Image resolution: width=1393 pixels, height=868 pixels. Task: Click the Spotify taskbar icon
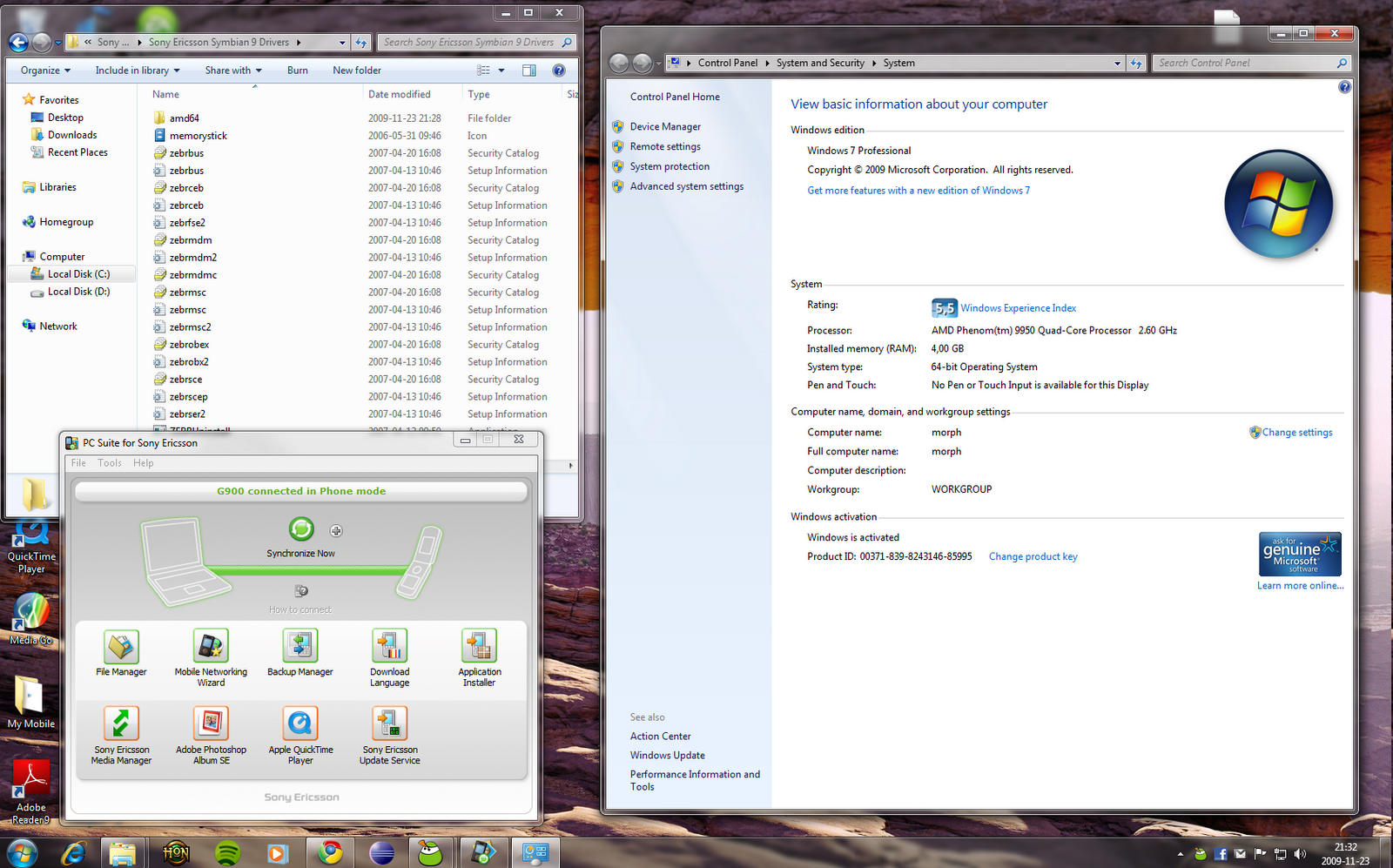(227, 853)
